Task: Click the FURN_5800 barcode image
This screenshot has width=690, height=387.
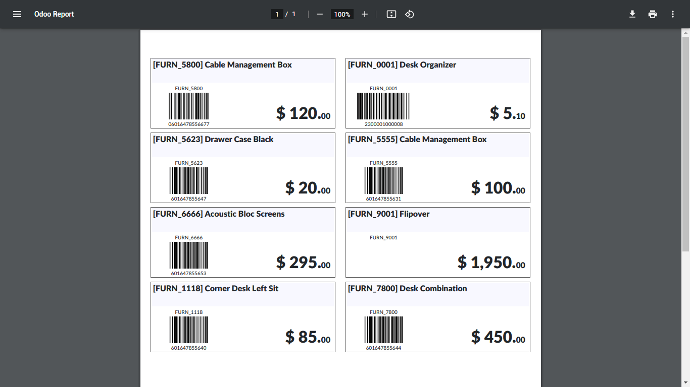Action: 189,106
